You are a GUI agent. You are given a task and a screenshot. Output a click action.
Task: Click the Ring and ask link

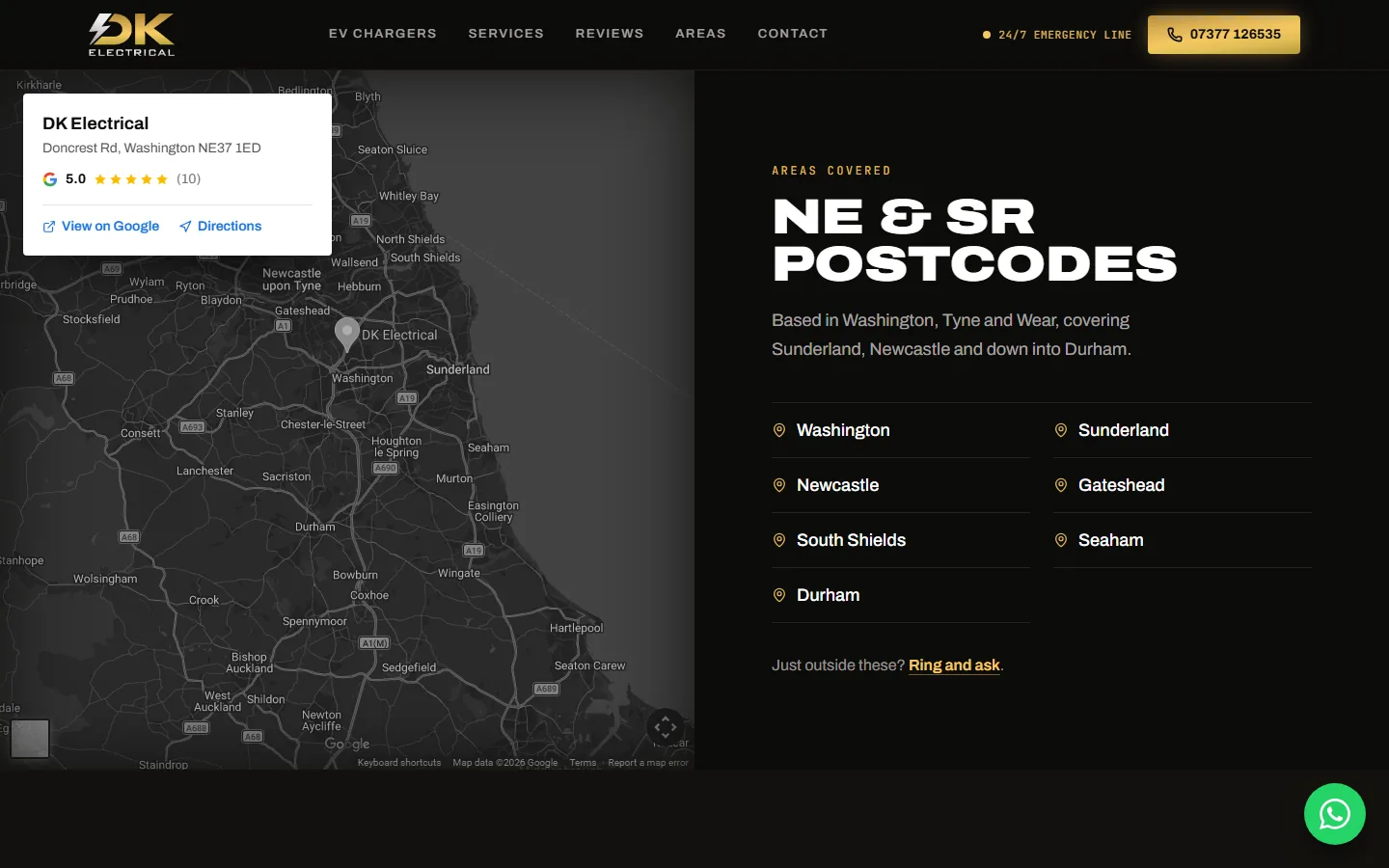pos(954,665)
